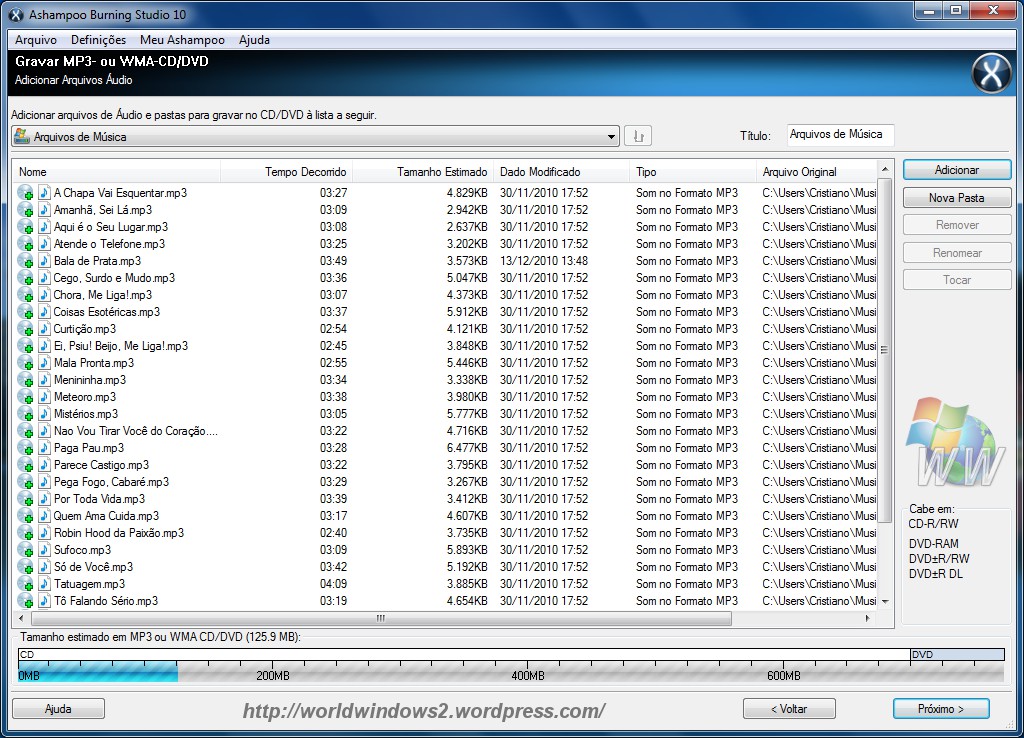Click the music note icon for Pega Fogo, Cabaré.mp3
1024x738 pixels.
(x=44, y=481)
